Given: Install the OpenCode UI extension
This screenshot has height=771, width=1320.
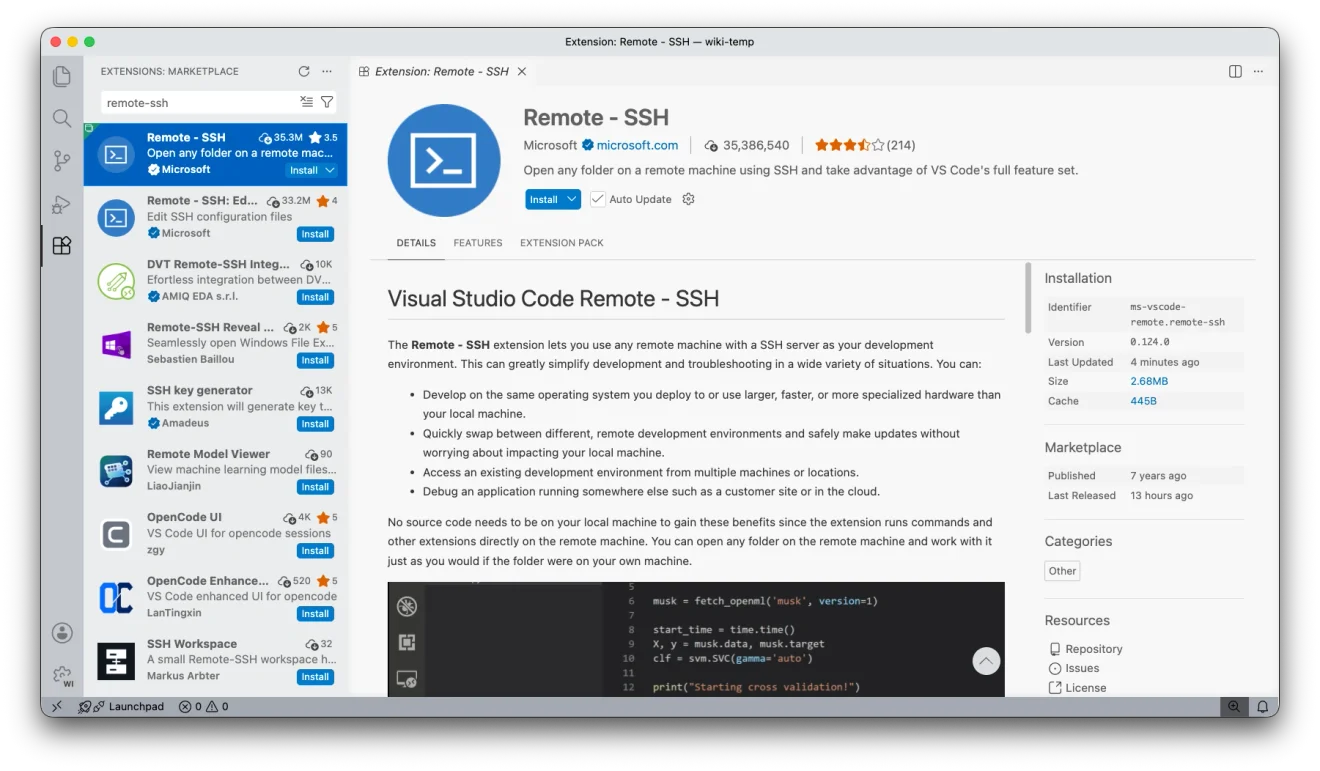Looking at the screenshot, I should 315,550.
